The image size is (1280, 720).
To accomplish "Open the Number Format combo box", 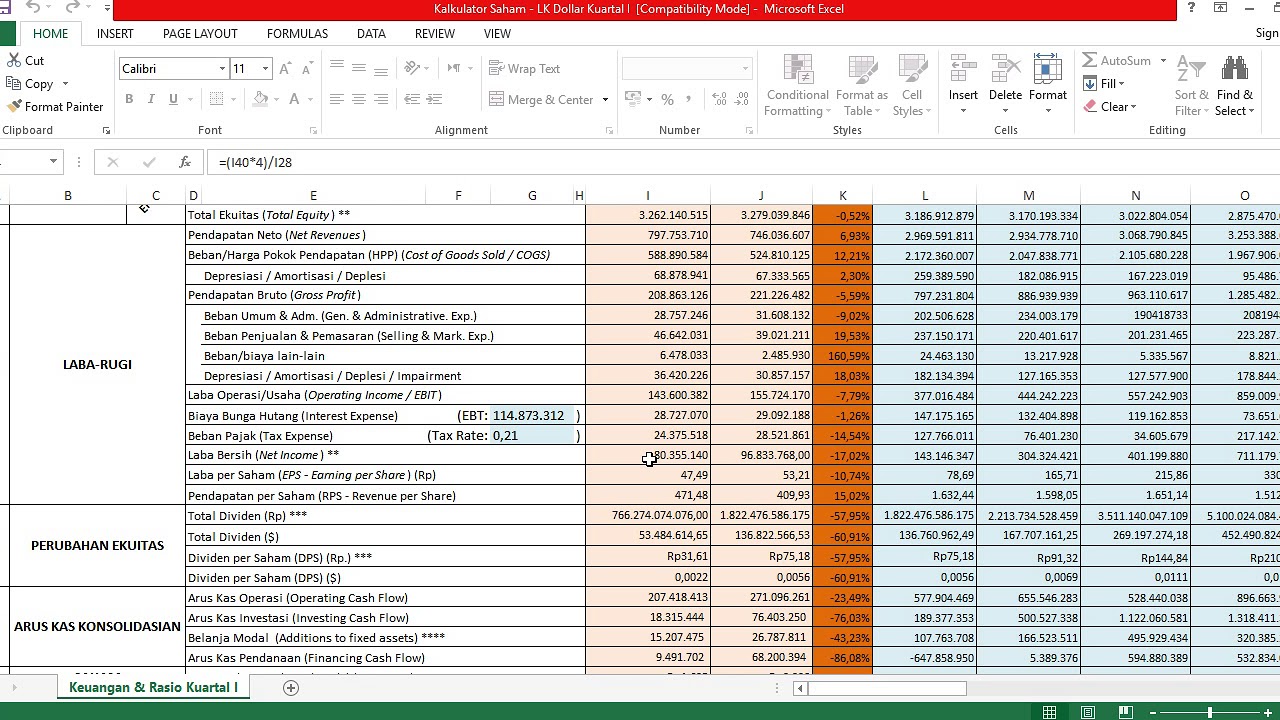I will tap(686, 69).
